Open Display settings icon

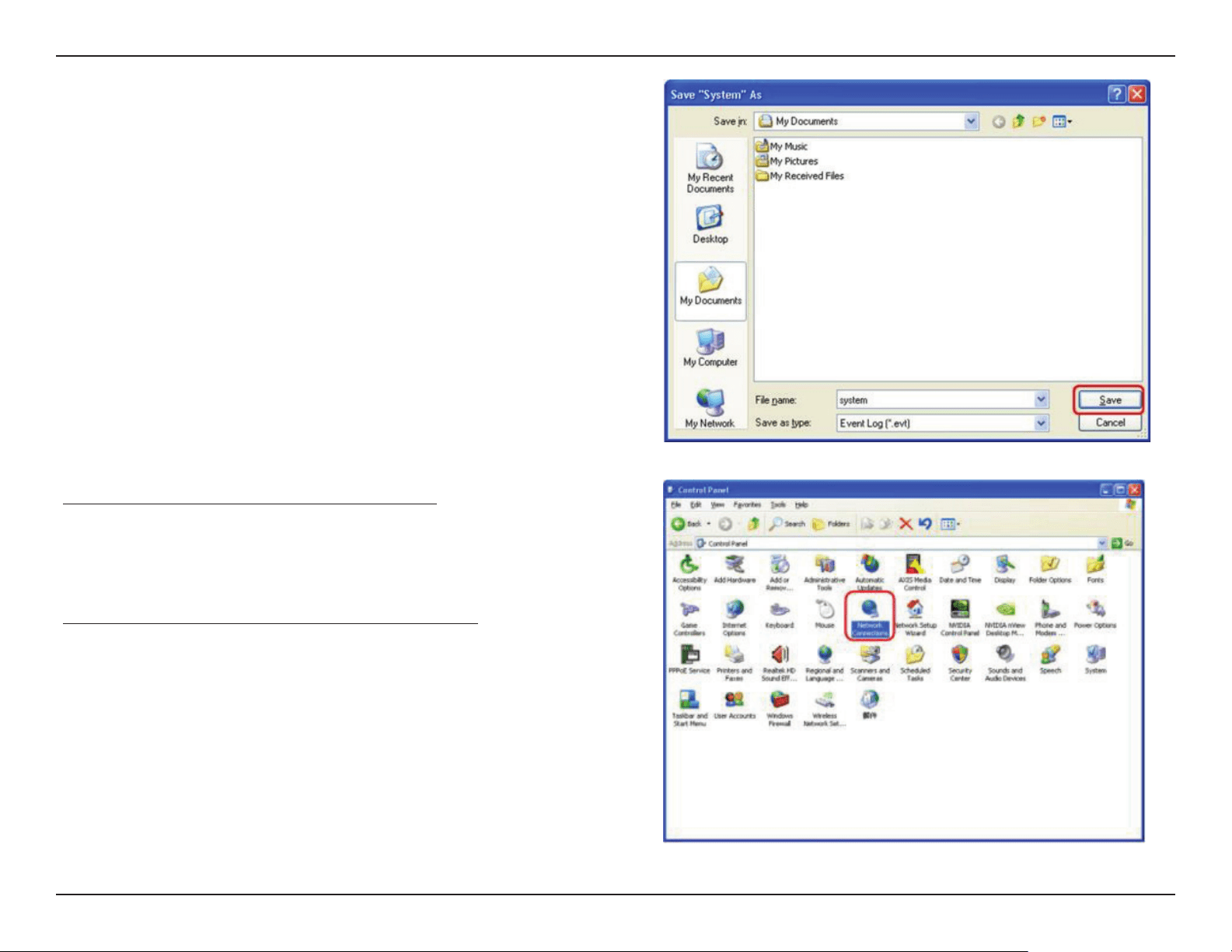1005,570
